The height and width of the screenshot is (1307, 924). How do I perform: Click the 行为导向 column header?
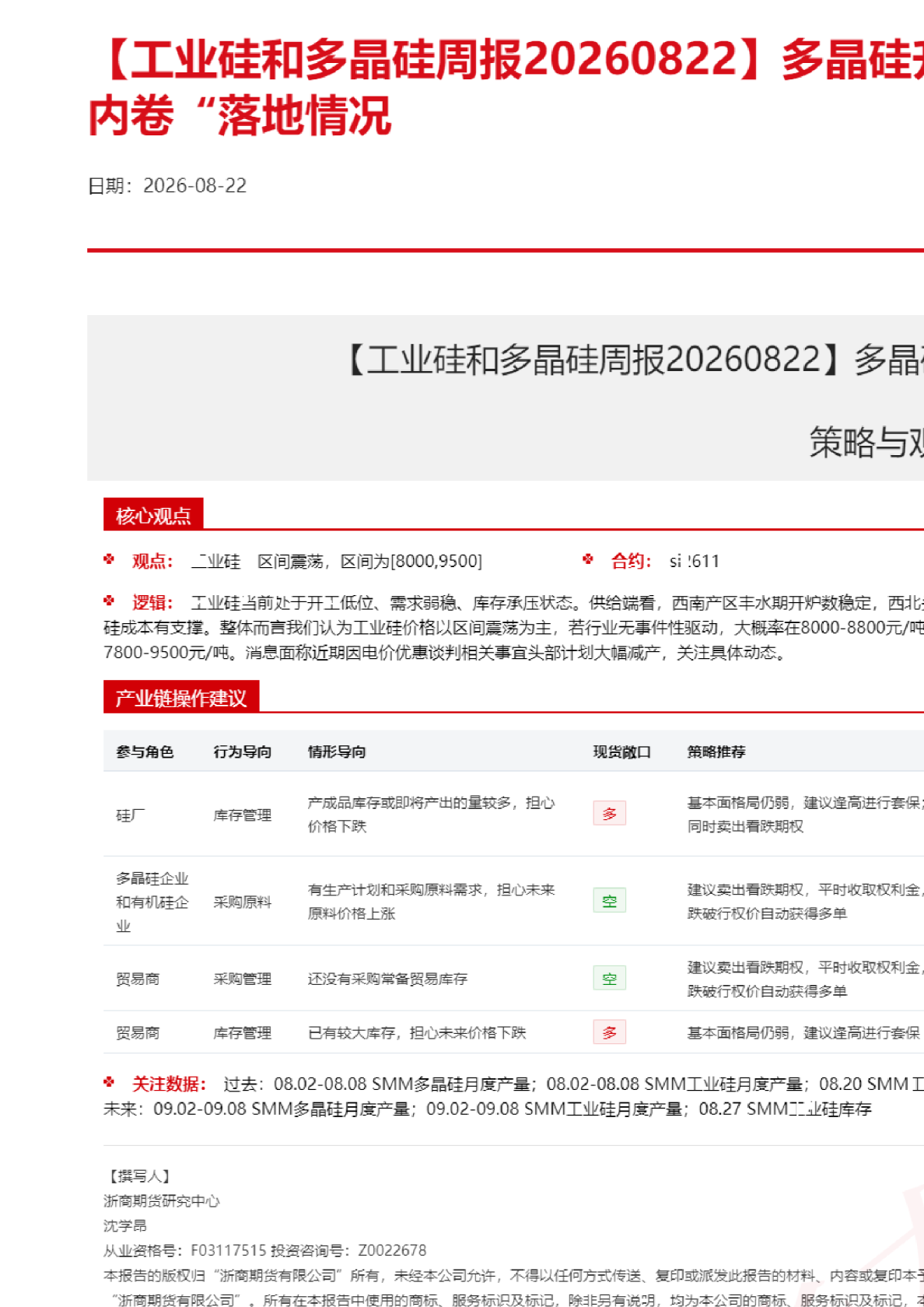243,752
